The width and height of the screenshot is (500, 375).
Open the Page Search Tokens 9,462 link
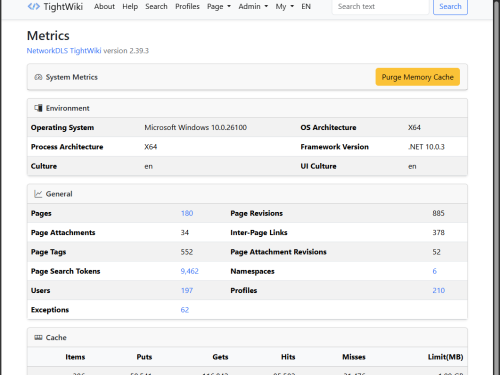pos(190,271)
